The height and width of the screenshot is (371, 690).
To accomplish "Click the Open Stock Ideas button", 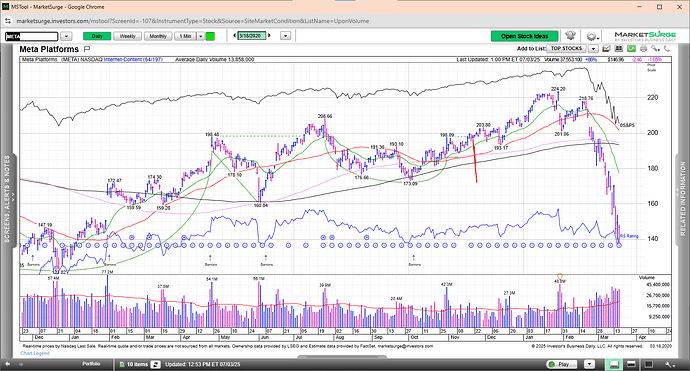I will point(525,36).
